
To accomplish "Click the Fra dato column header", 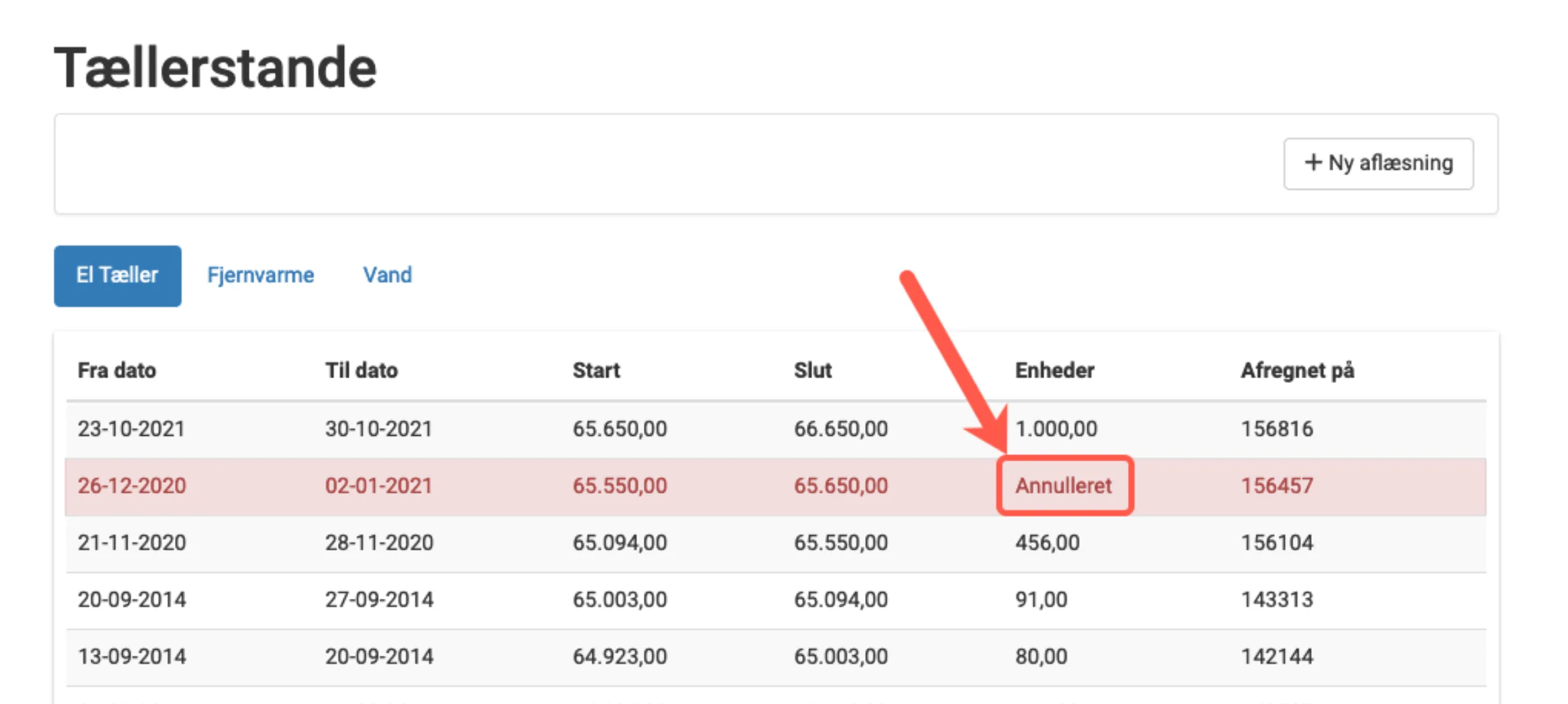I will pyautogui.click(x=117, y=370).
